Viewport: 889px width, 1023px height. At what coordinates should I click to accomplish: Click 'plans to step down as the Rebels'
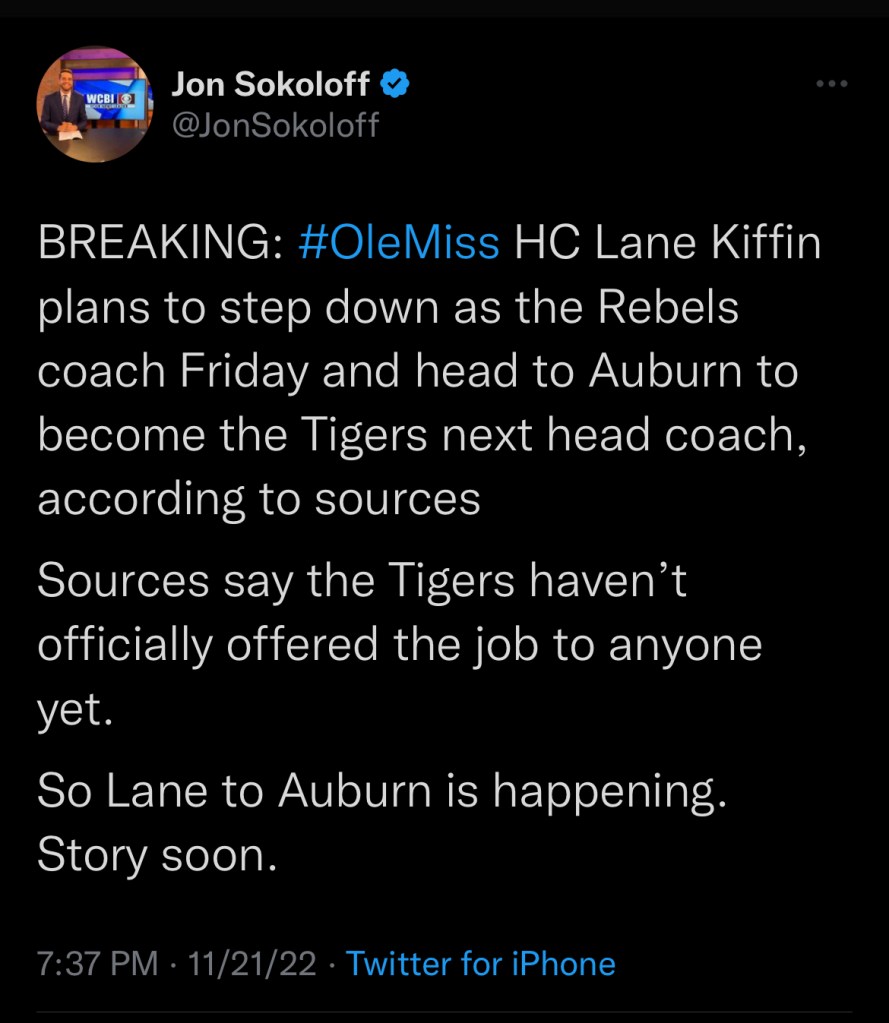tap(388, 308)
